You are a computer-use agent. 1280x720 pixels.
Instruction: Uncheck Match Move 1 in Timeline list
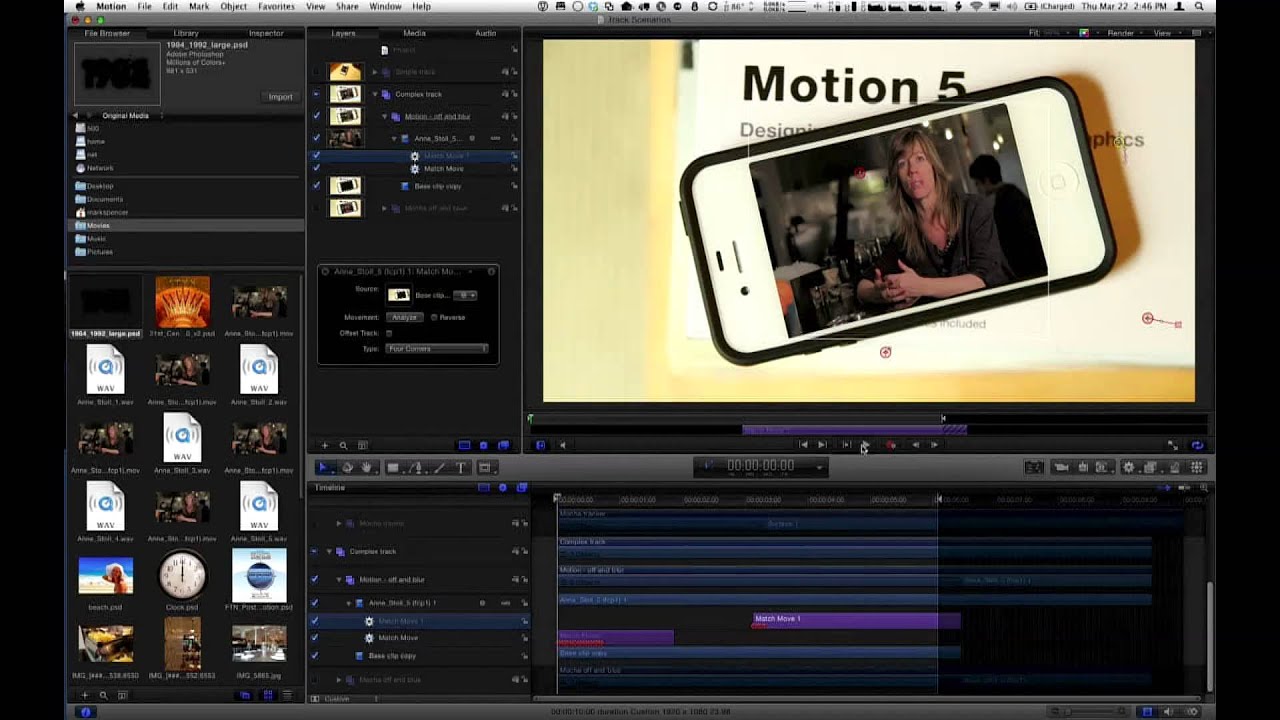pyautogui.click(x=315, y=621)
